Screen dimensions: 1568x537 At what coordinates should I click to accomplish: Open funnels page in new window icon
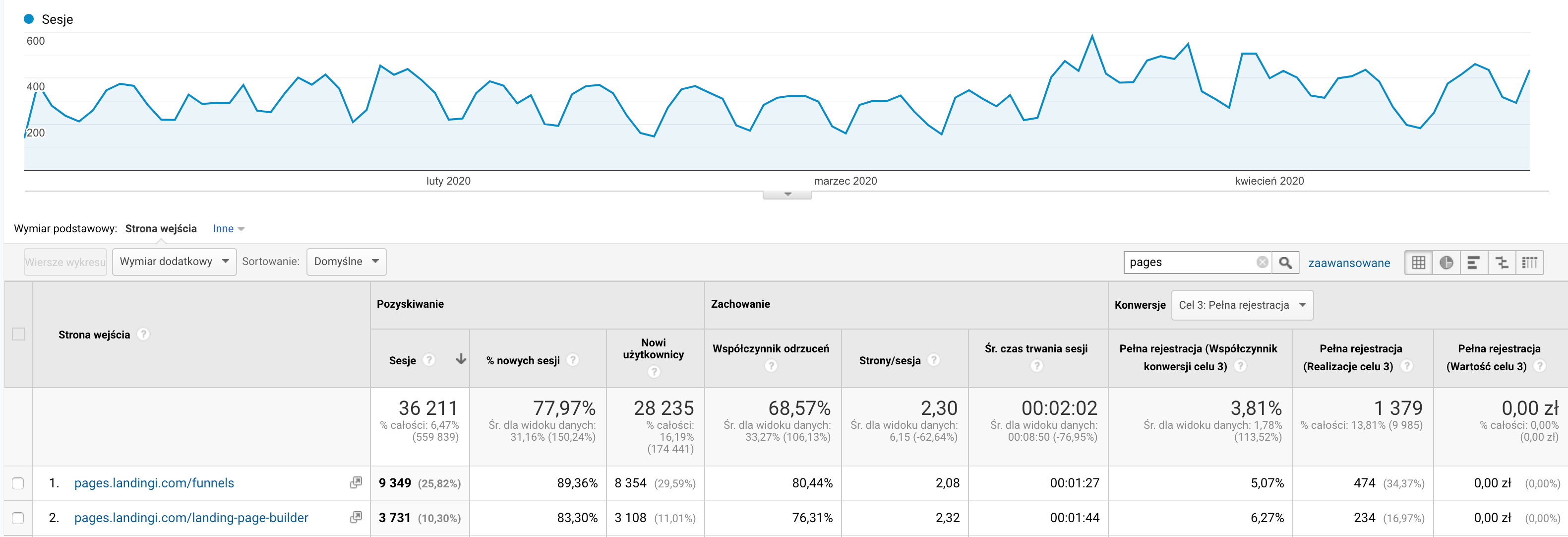pos(356,483)
